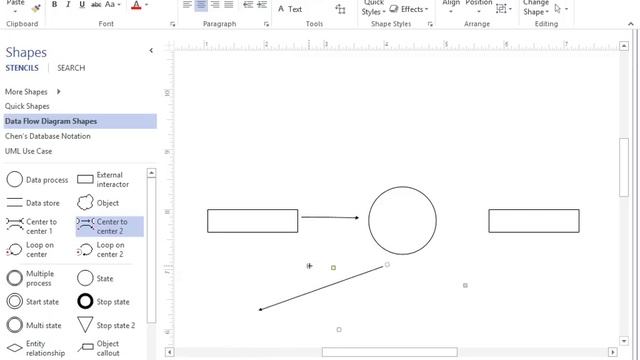The width and height of the screenshot is (640, 360).
Task: Open the Shape Styles dialog launcher
Action: pyautogui.click(x=430, y=24)
